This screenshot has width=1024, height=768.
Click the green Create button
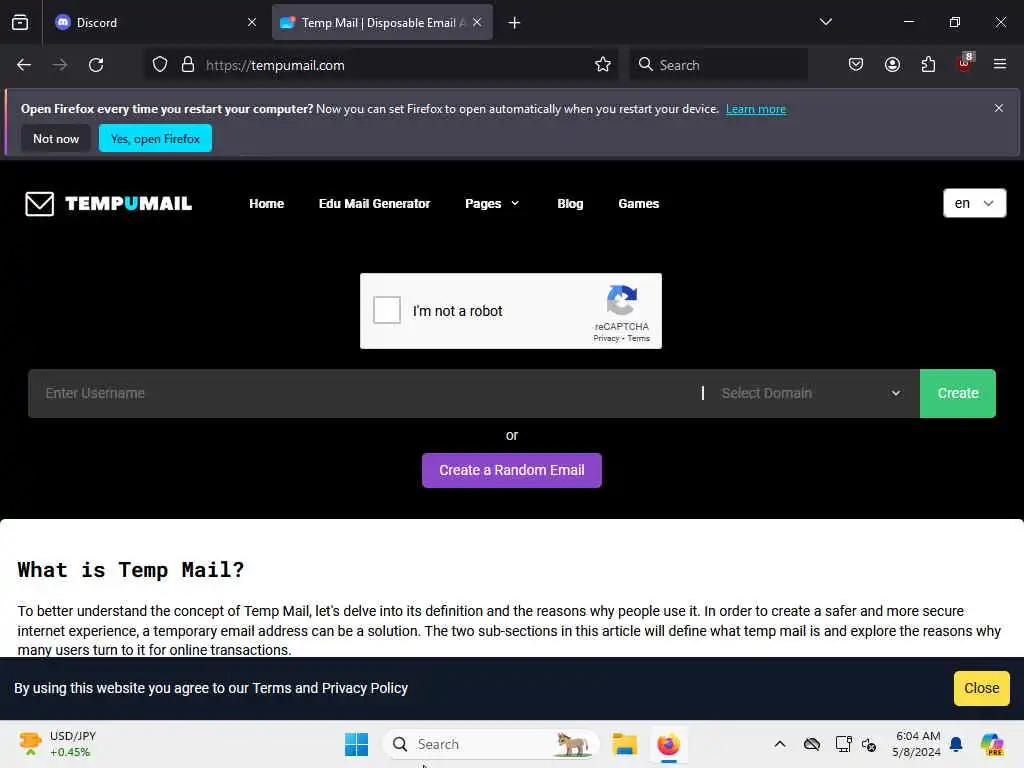click(x=958, y=393)
